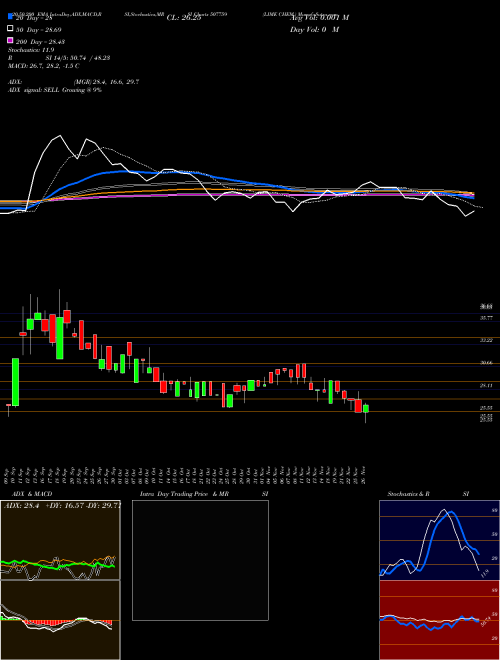
Task: Click the blue stochastics chart panel
Action: point(439,540)
